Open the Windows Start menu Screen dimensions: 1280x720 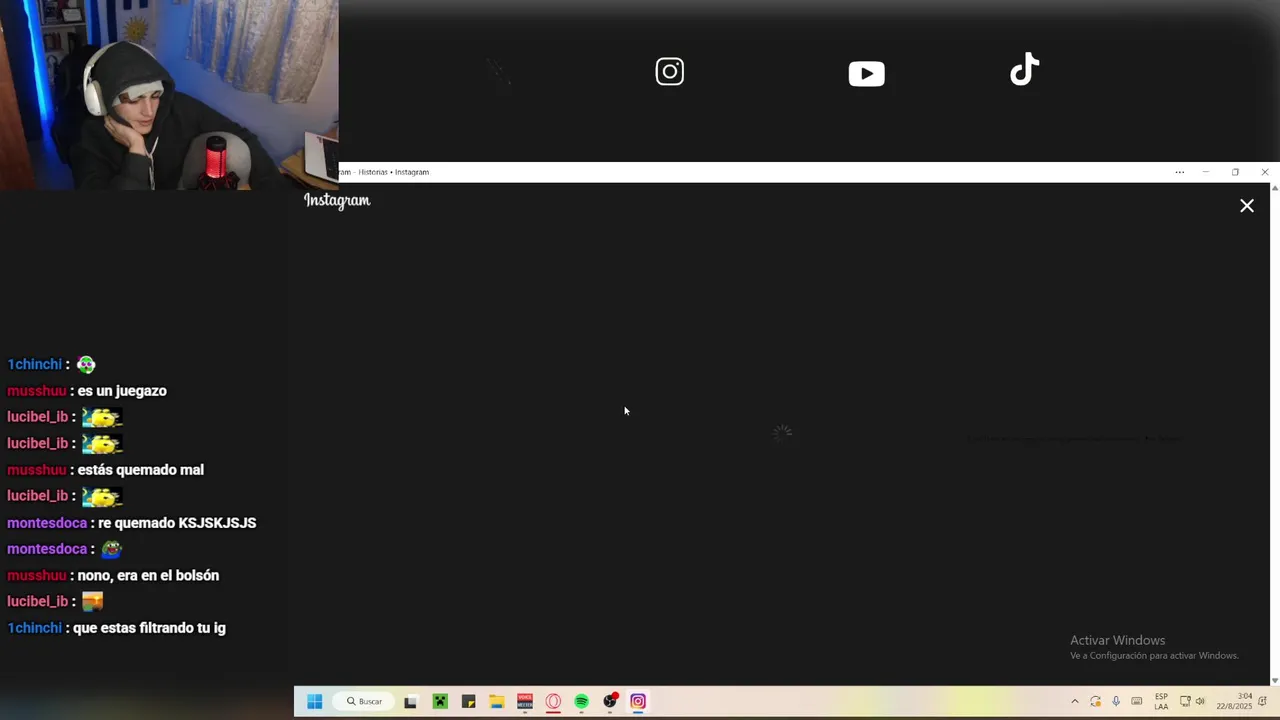point(314,702)
